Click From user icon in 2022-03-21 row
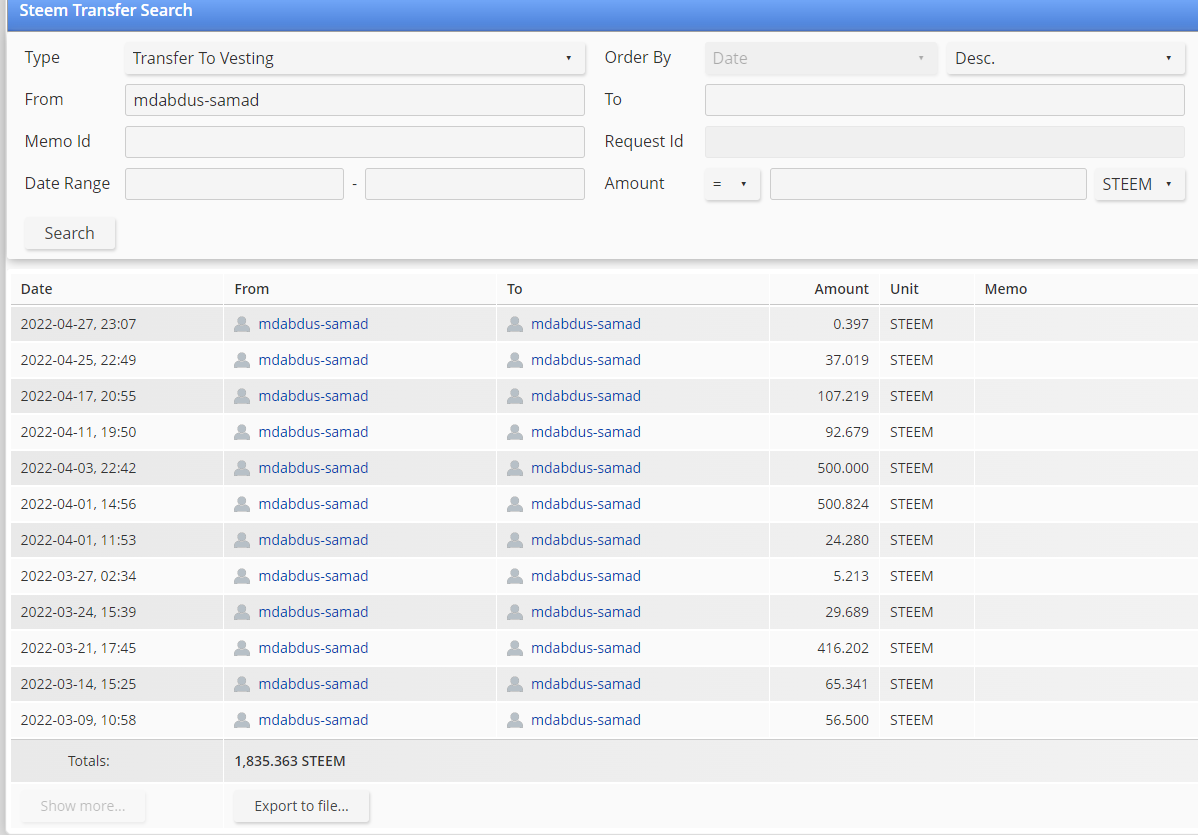 (x=241, y=648)
